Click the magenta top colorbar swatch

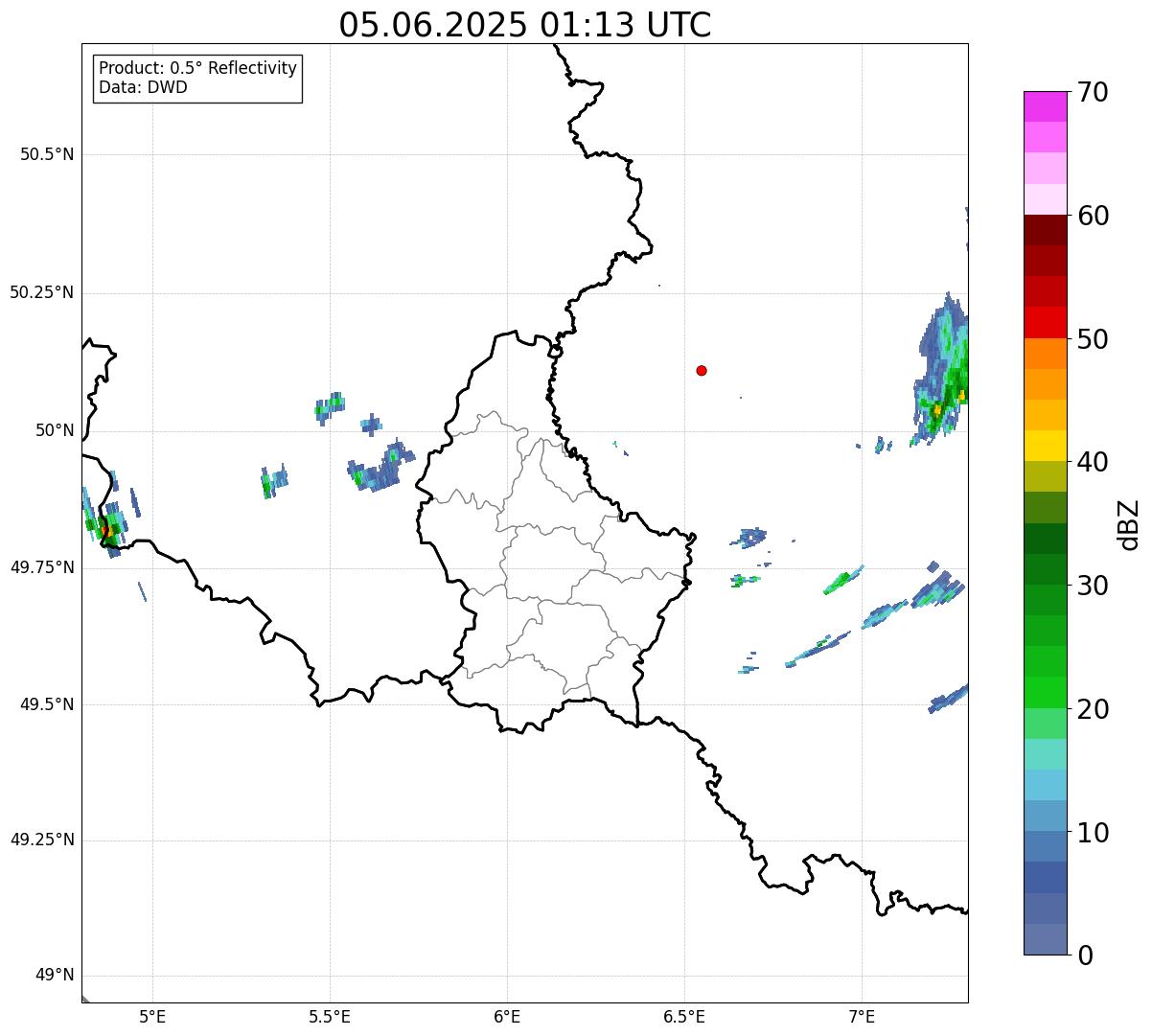pos(1045,106)
